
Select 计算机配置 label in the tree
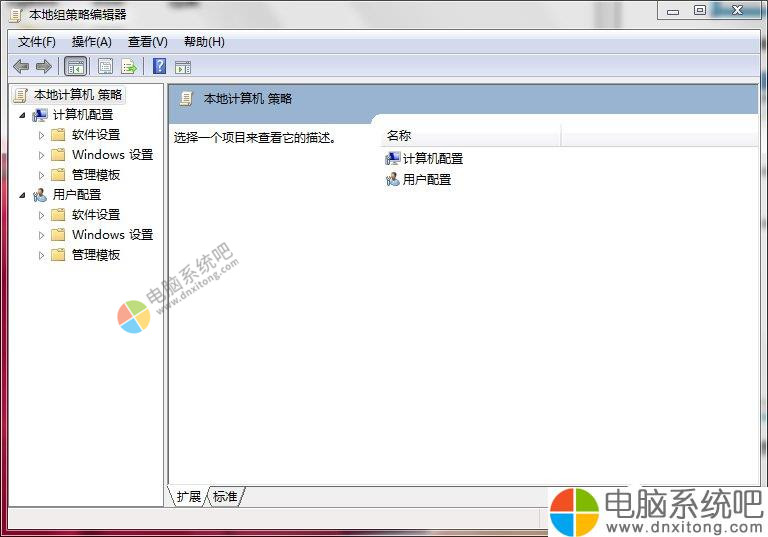83,115
